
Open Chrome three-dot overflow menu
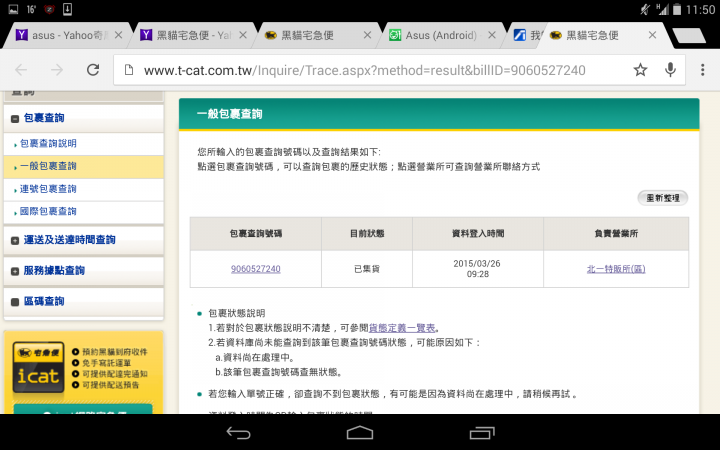(703, 70)
